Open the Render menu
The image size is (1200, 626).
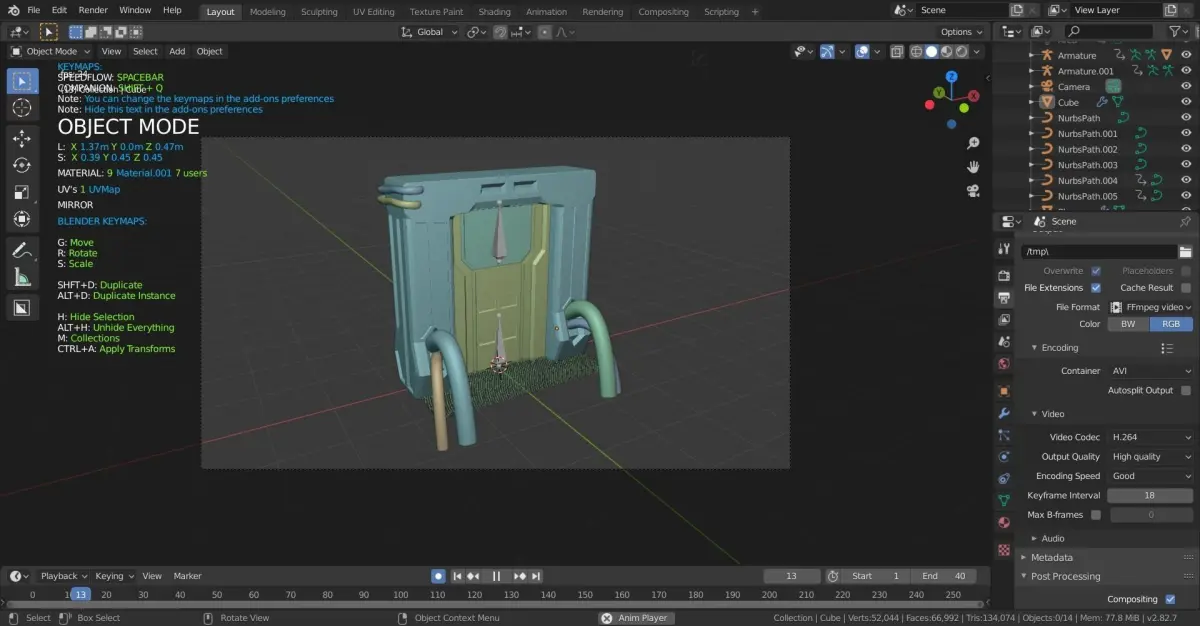tap(93, 10)
